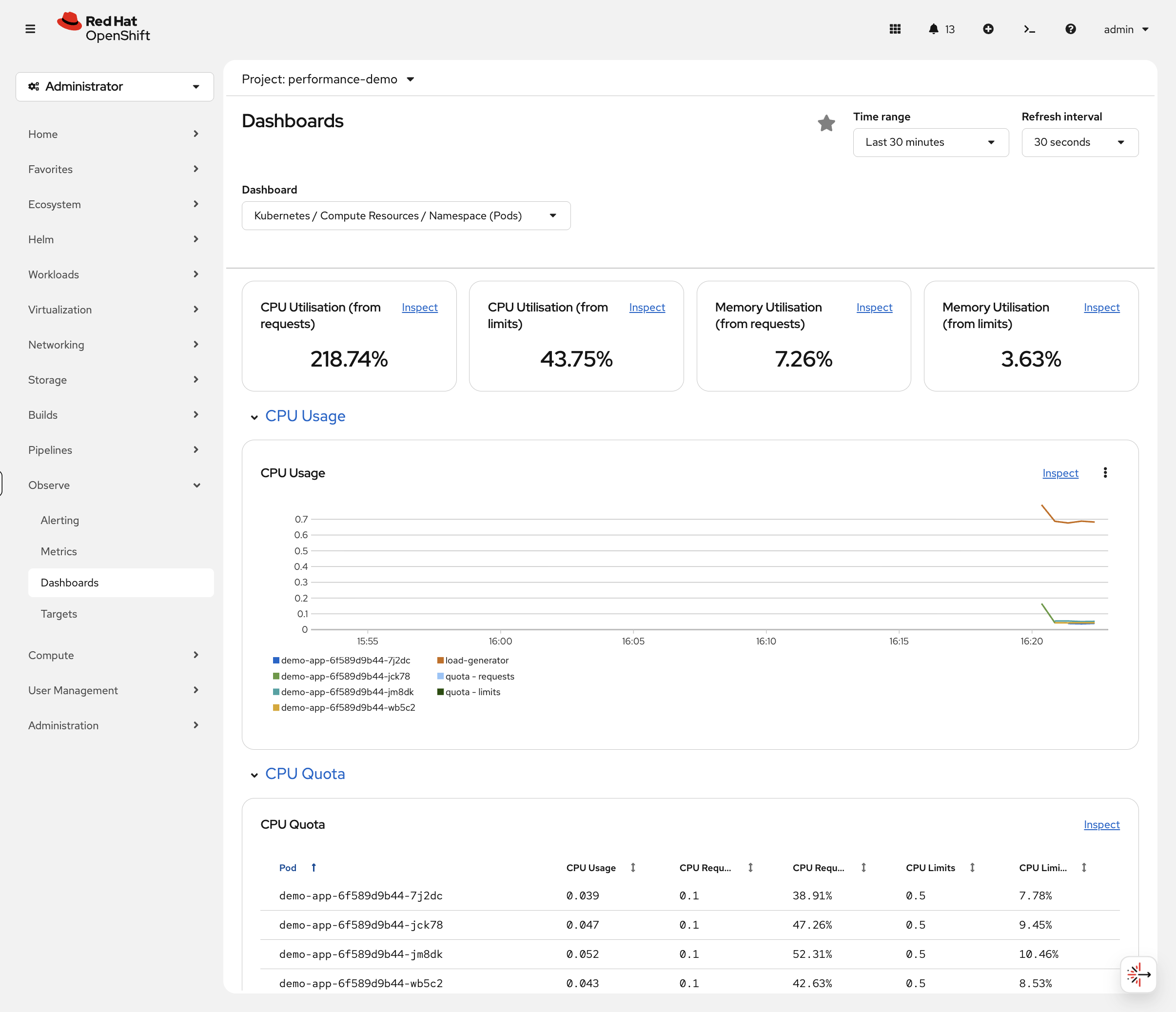1176x1012 pixels.
Task: Favorite this dashboard with the star icon
Action: [826, 122]
